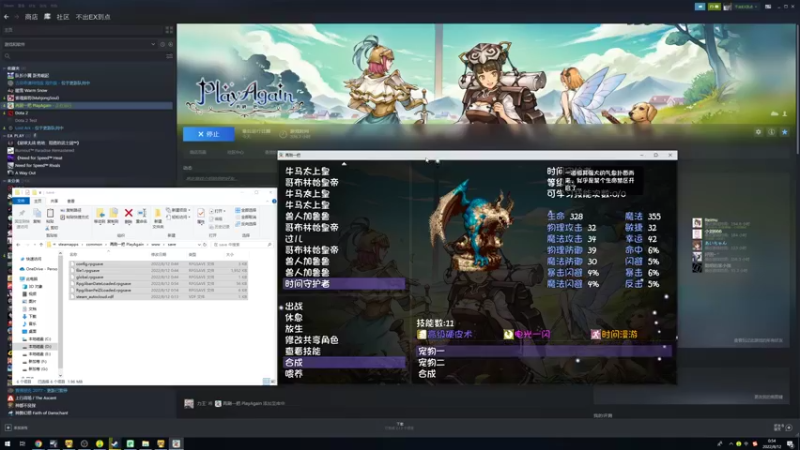This screenshot has height=450, width=800.
Task: Collapse the first library category 收藏夹
Action: pos(5,68)
